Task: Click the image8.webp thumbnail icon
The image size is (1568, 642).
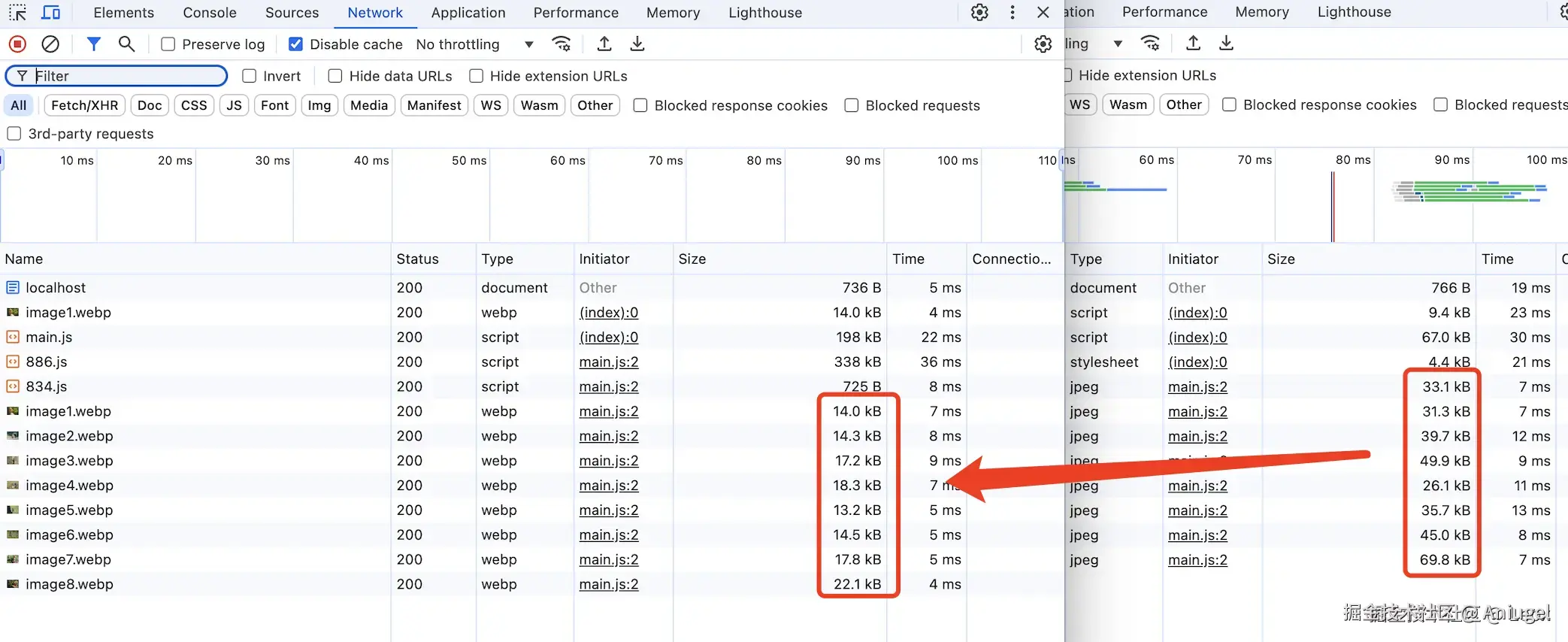Action: coord(13,584)
